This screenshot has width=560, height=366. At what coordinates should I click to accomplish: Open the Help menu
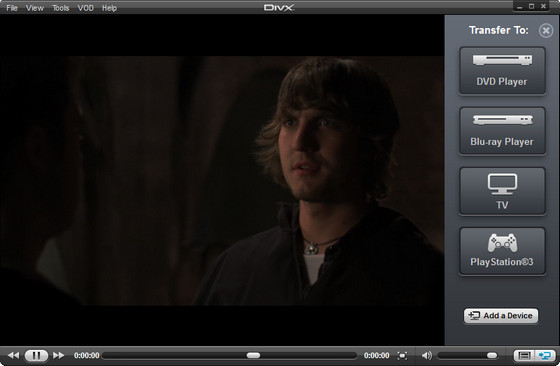click(x=109, y=8)
